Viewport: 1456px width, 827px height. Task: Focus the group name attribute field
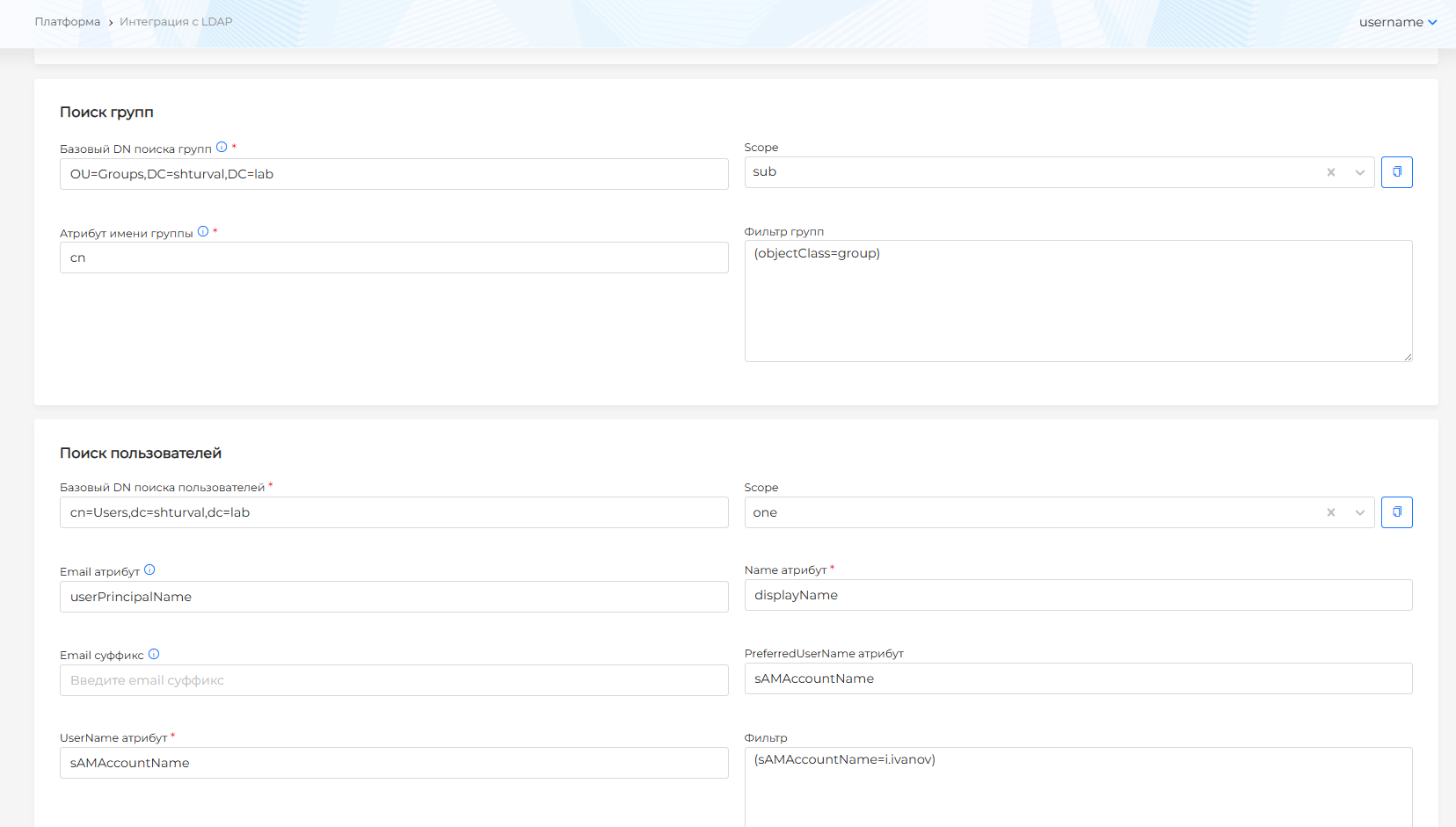coord(394,258)
